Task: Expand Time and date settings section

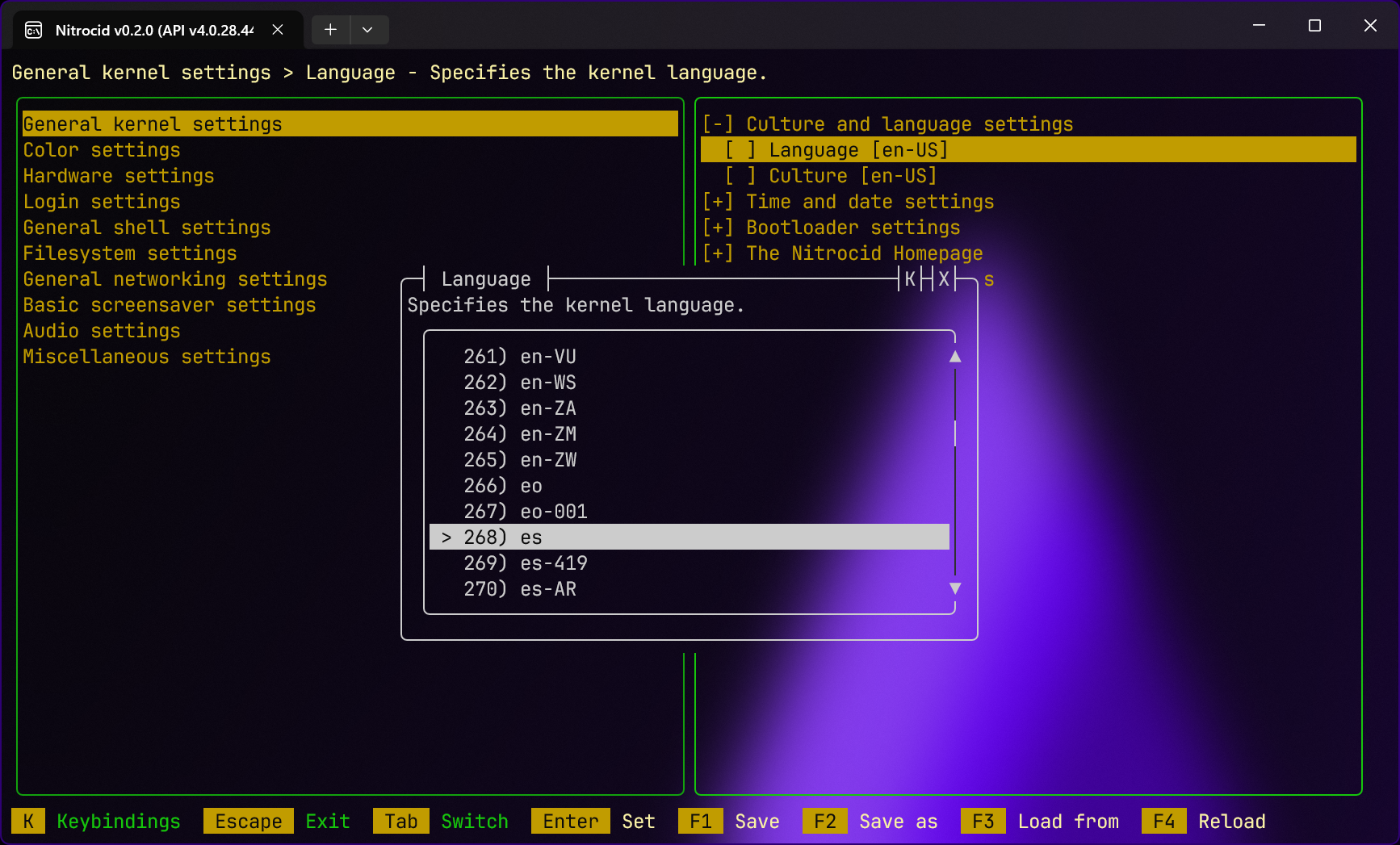Action: [x=718, y=202]
